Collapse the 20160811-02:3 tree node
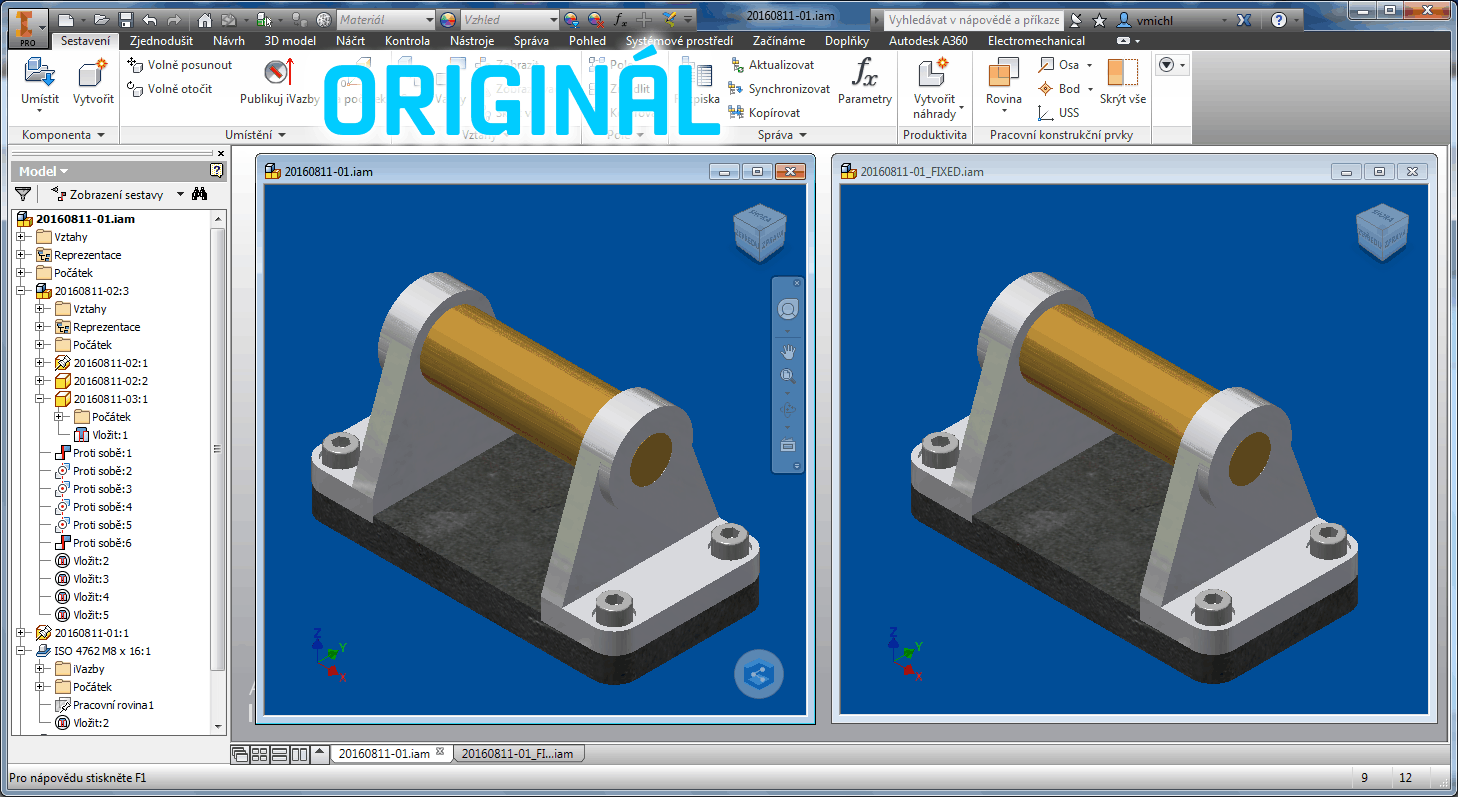 [x=21, y=291]
